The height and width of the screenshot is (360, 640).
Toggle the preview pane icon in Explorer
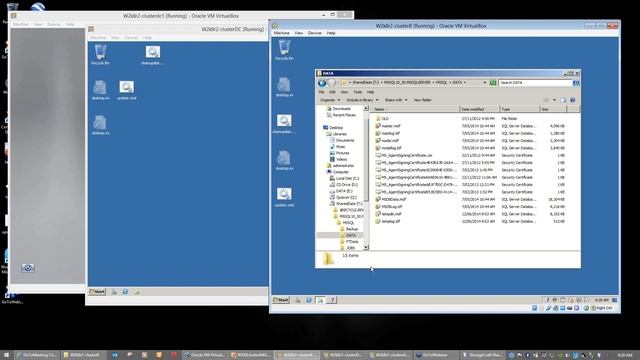pos(563,100)
